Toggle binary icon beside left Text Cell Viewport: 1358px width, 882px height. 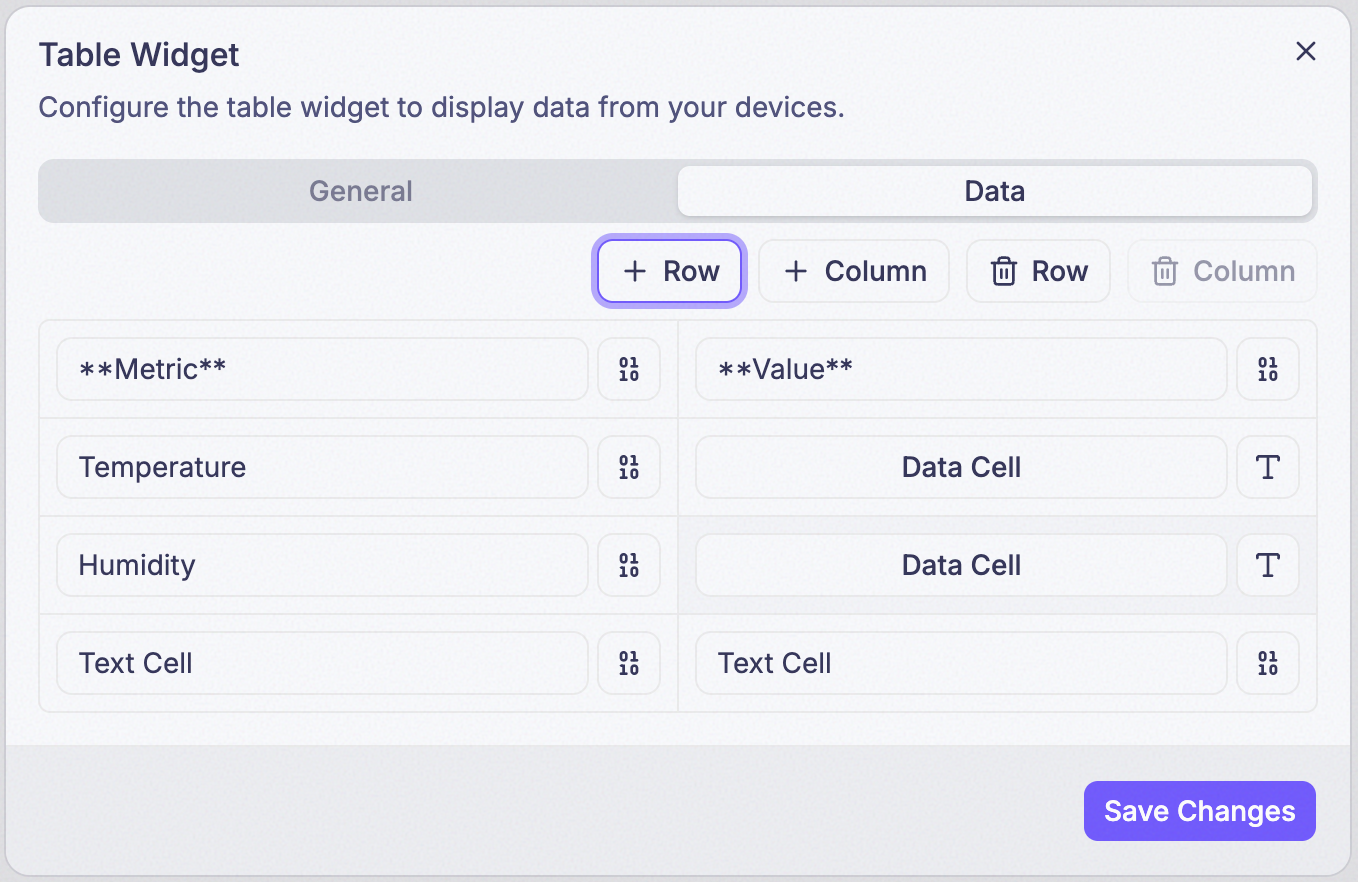(629, 663)
